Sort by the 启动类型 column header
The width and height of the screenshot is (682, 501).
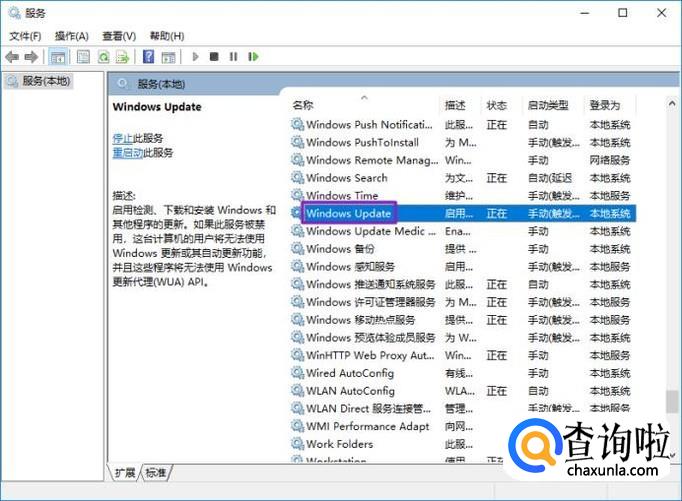pos(548,105)
